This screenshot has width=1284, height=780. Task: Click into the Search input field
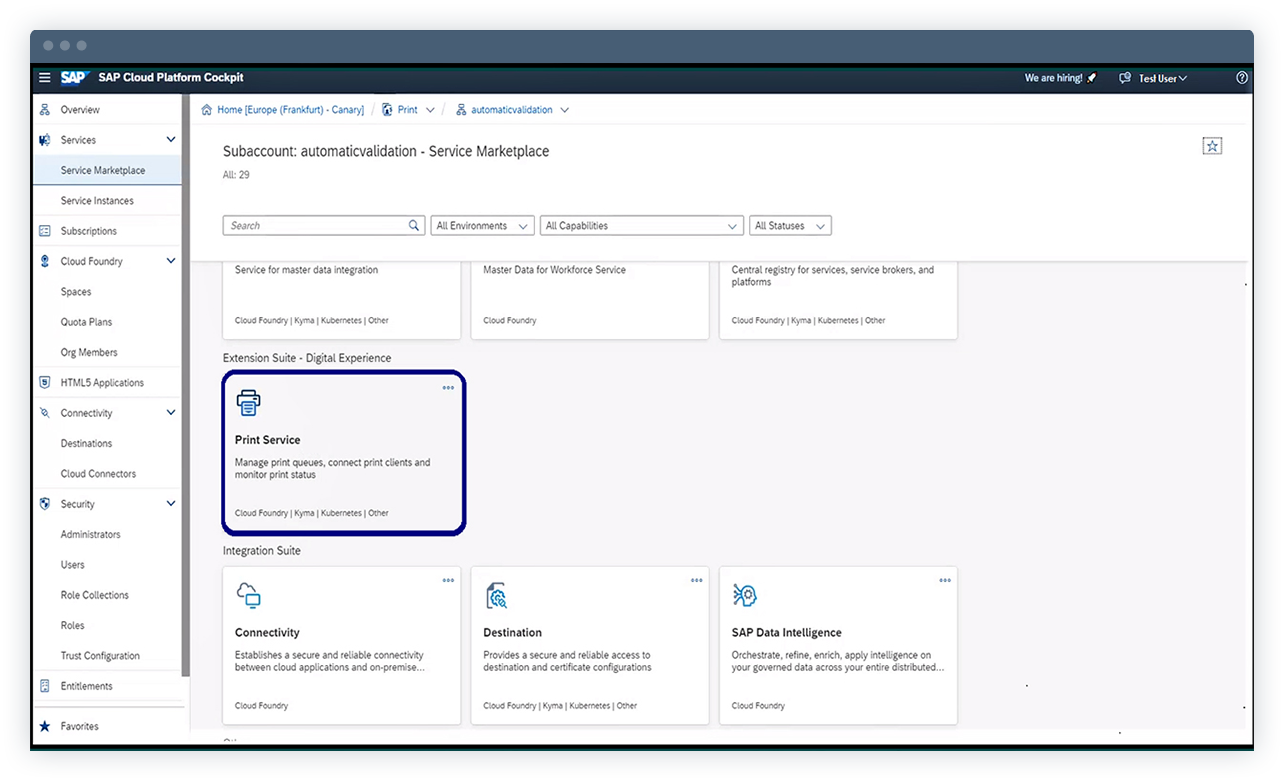tap(315, 226)
